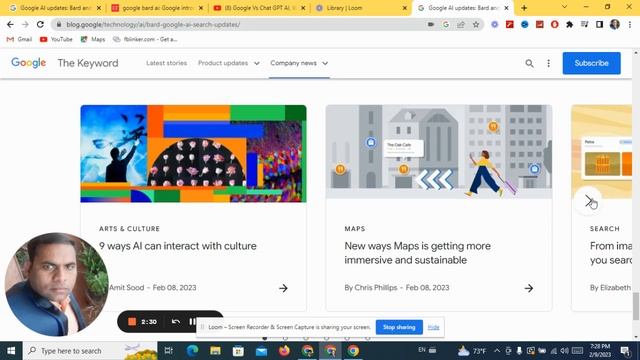Open the Gmail bookmark
The image size is (640, 360).
tap(20, 39)
